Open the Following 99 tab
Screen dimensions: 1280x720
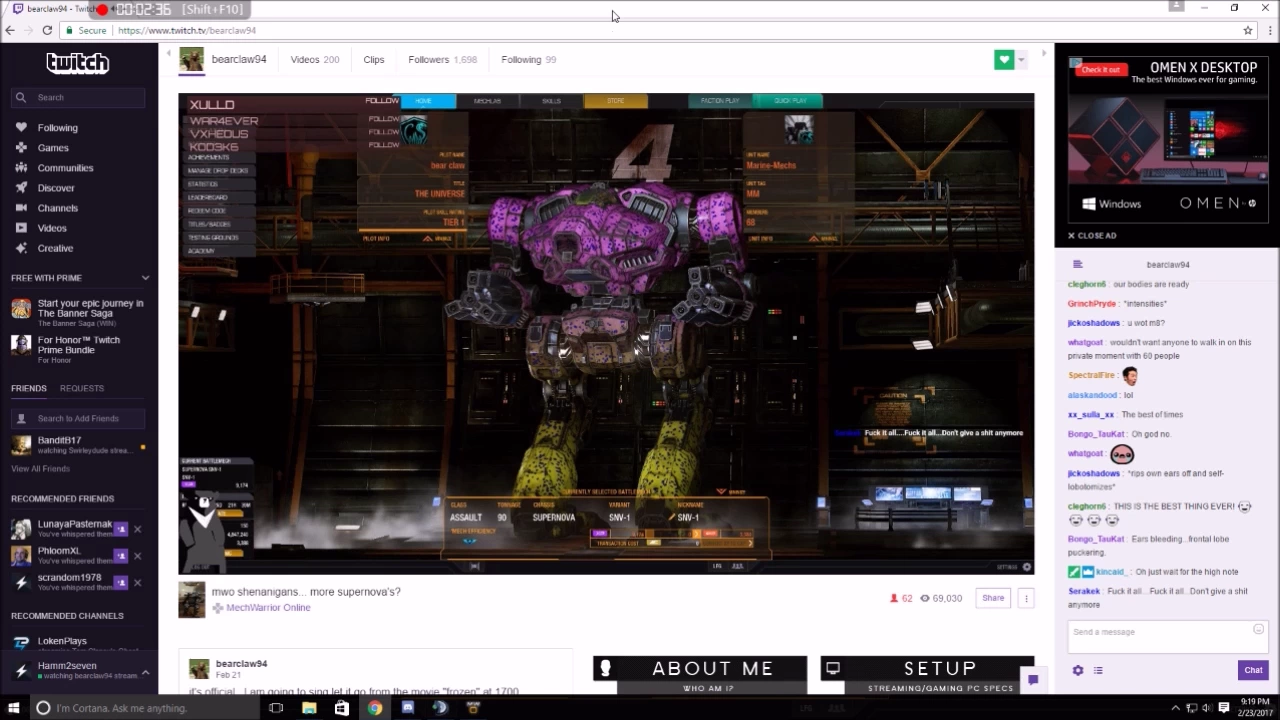pyautogui.click(x=529, y=60)
